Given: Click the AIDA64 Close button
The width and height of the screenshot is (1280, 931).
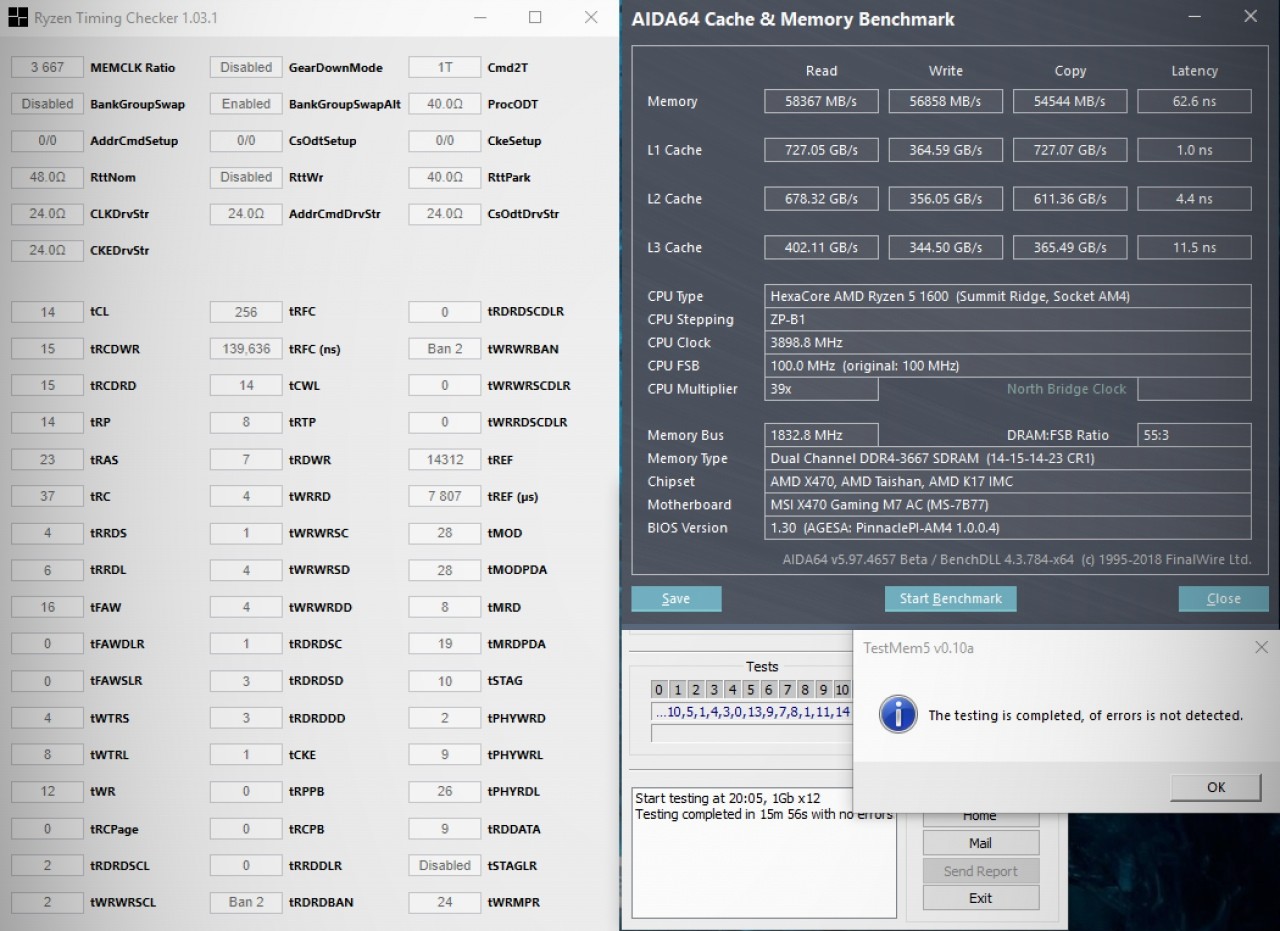Looking at the screenshot, I should point(1223,598).
